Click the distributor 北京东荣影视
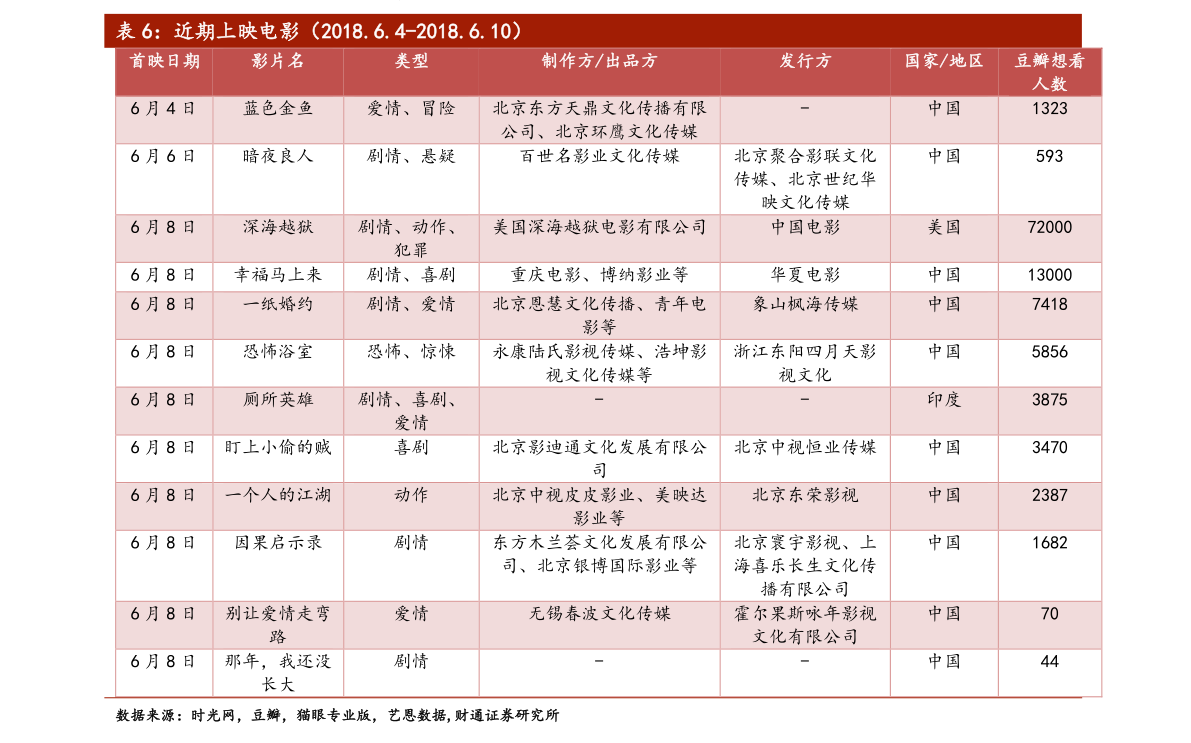This screenshot has width=1191, height=743. click(805, 495)
